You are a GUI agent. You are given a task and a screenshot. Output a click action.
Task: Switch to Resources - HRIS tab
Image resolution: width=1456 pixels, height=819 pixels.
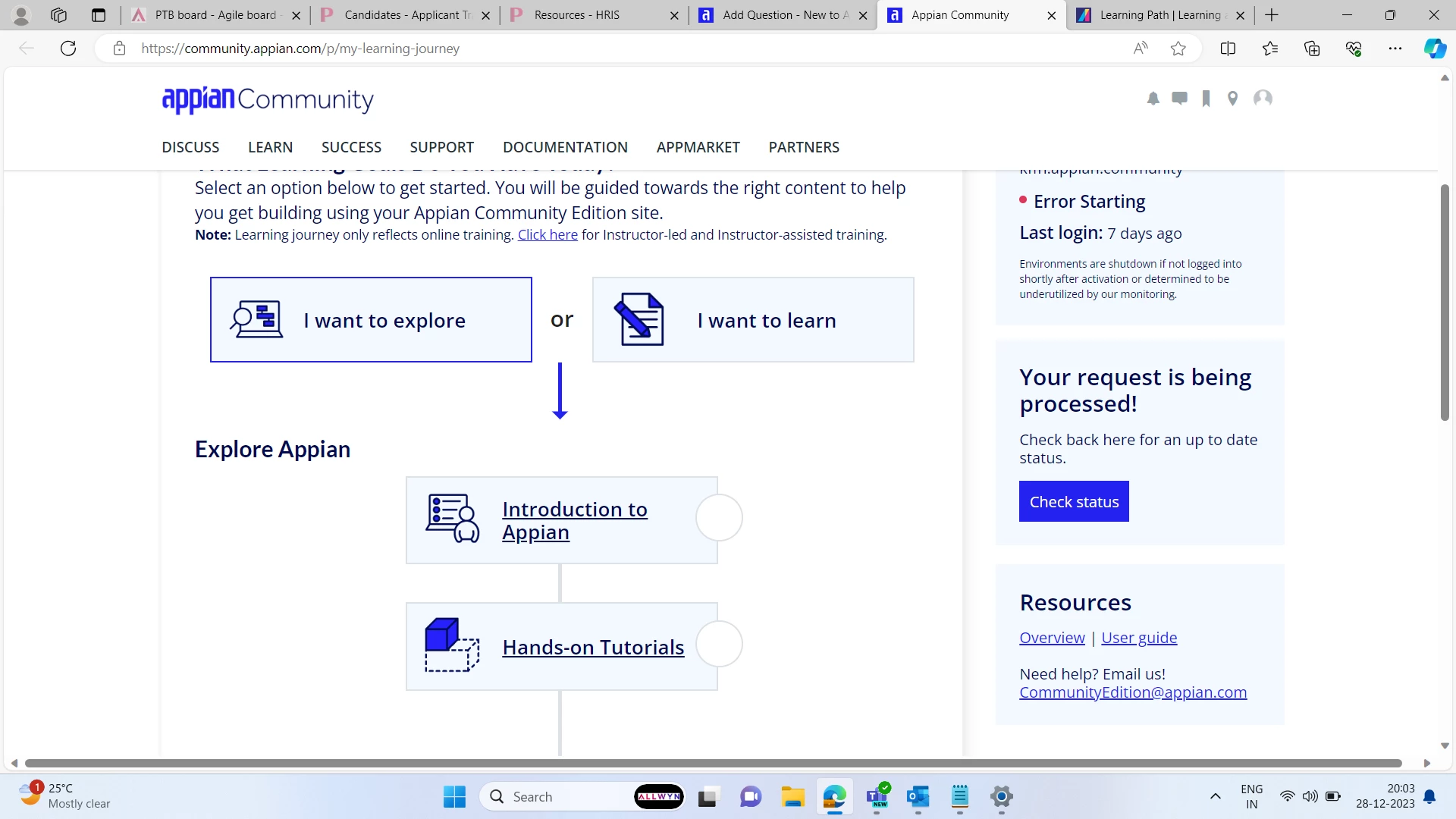click(594, 15)
